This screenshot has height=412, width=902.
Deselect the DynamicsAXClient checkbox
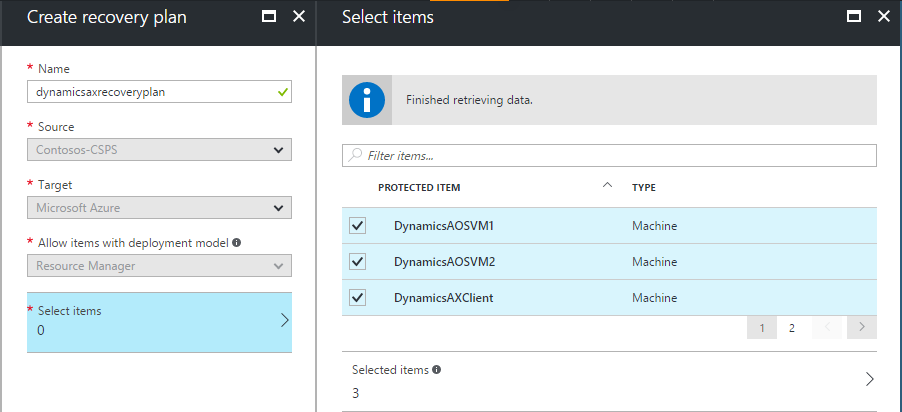(358, 298)
